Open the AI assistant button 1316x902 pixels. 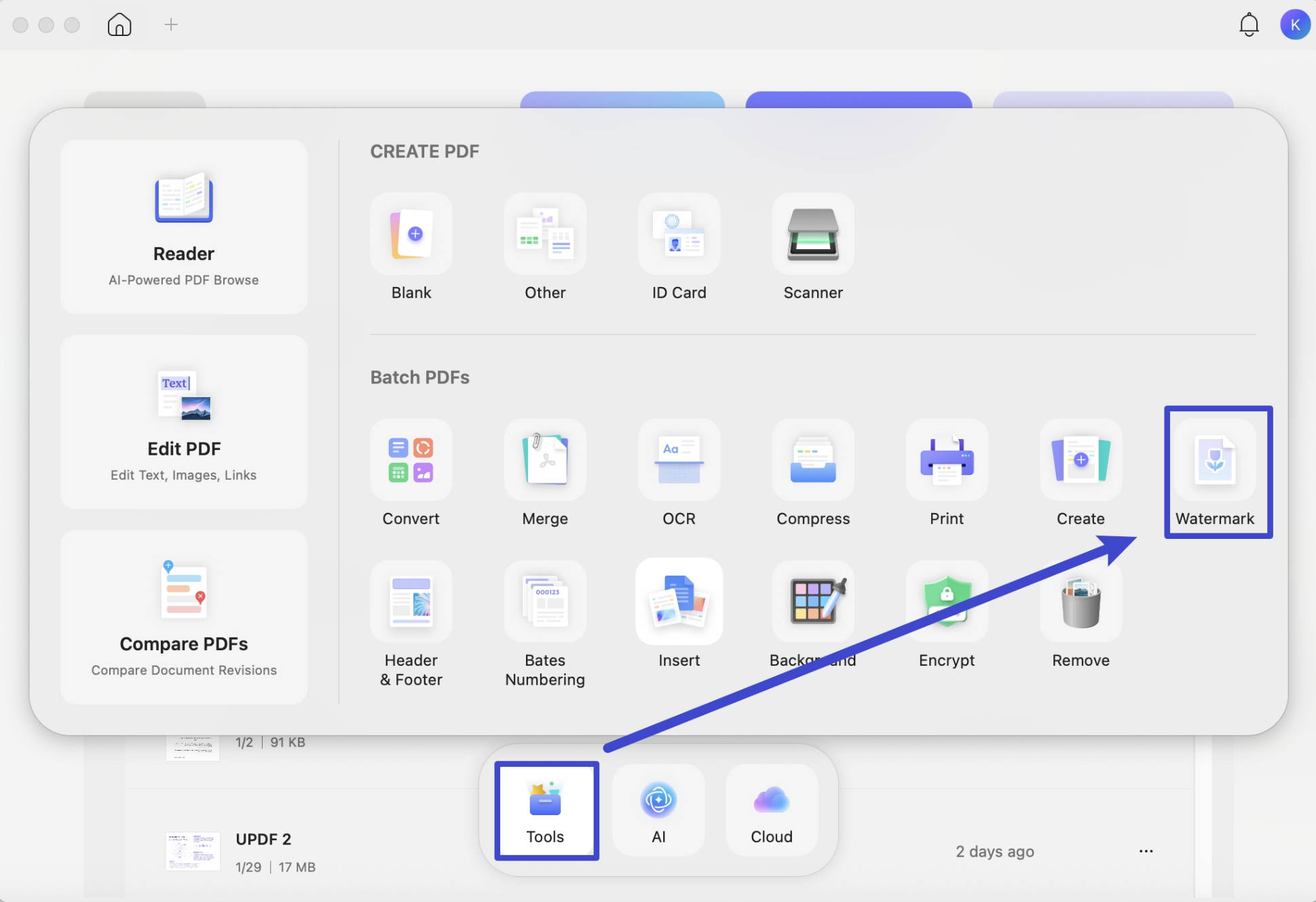coord(658,810)
